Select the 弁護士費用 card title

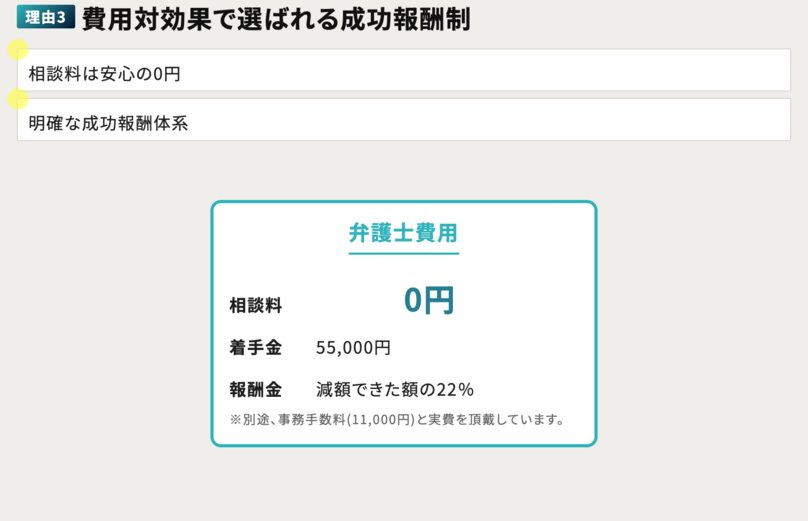[x=403, y=232]
